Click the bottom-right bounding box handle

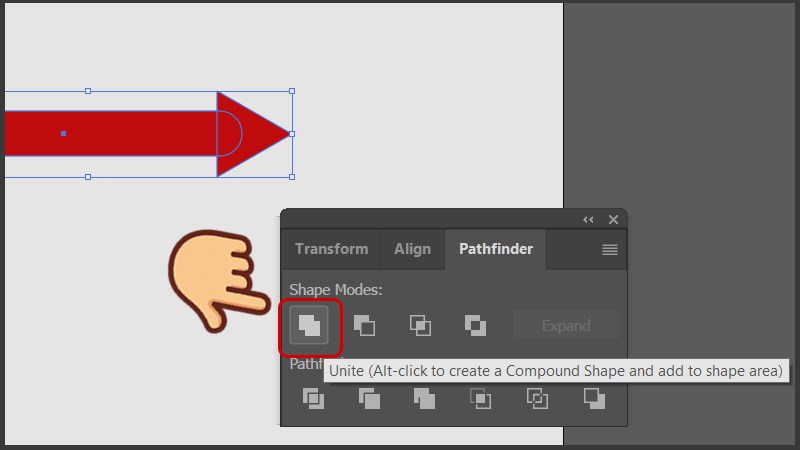(x=292, y=177)
